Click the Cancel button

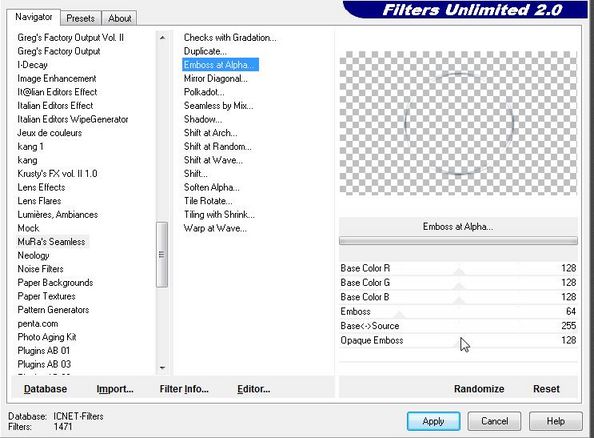point(494,421)
